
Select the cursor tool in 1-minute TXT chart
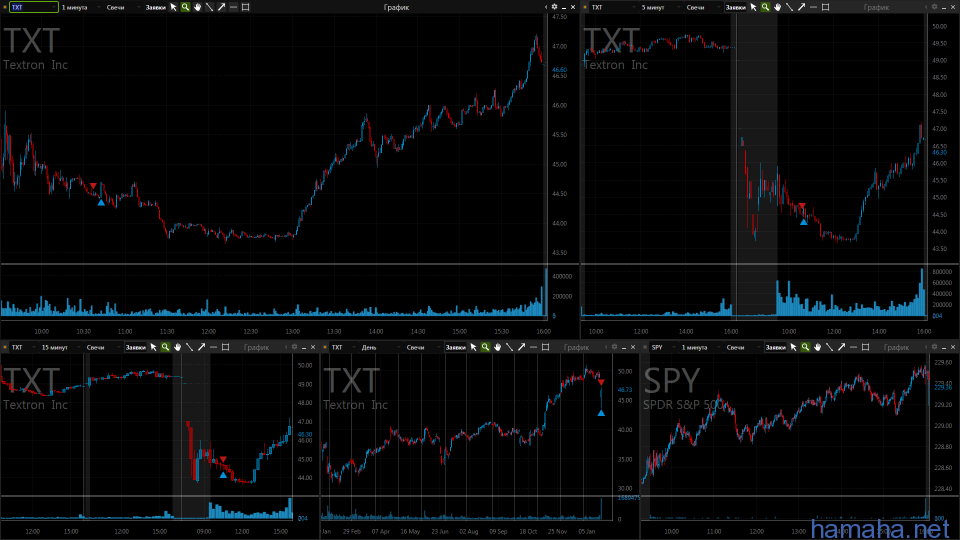[173, 7]
